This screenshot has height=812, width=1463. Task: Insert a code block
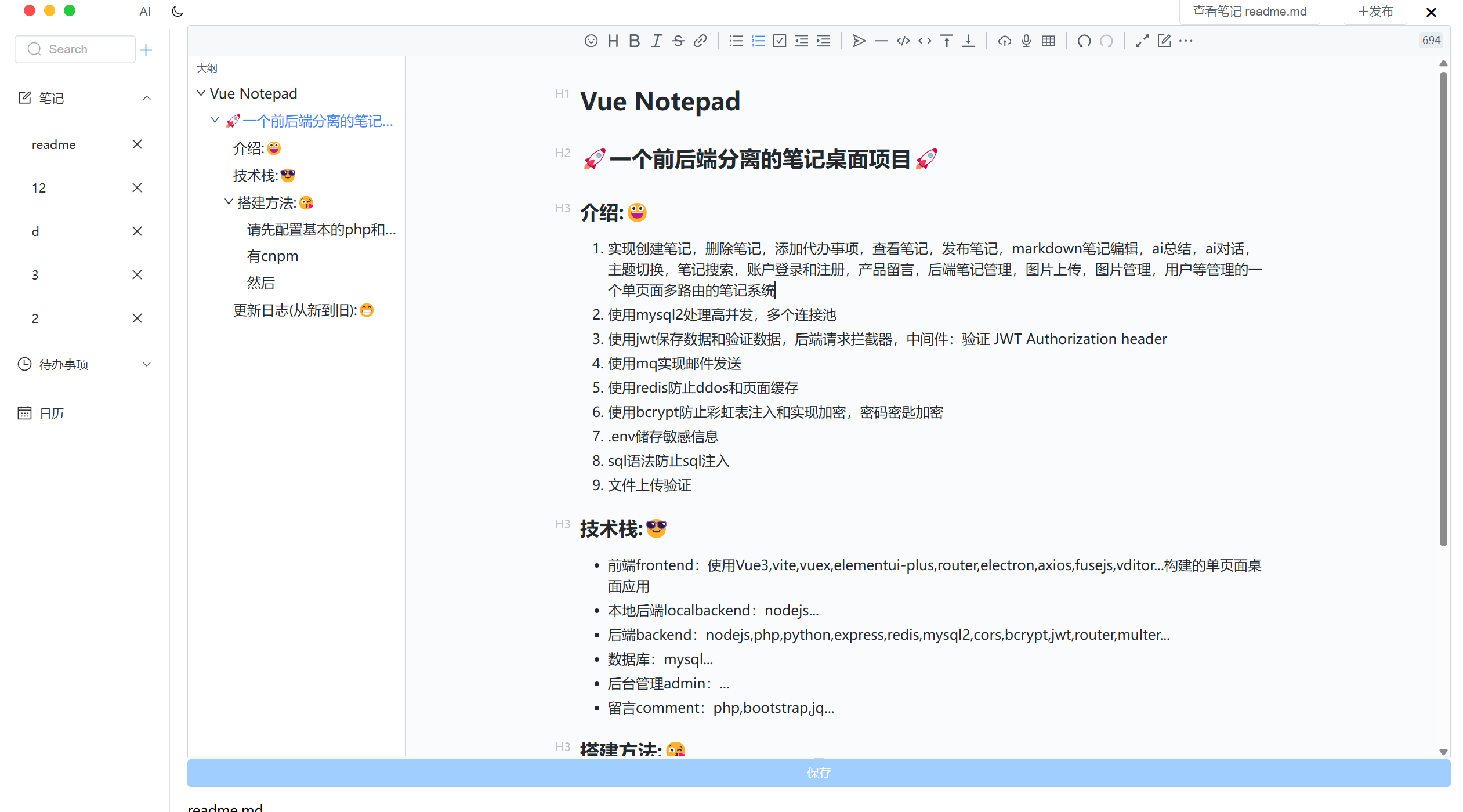point(903,41)
